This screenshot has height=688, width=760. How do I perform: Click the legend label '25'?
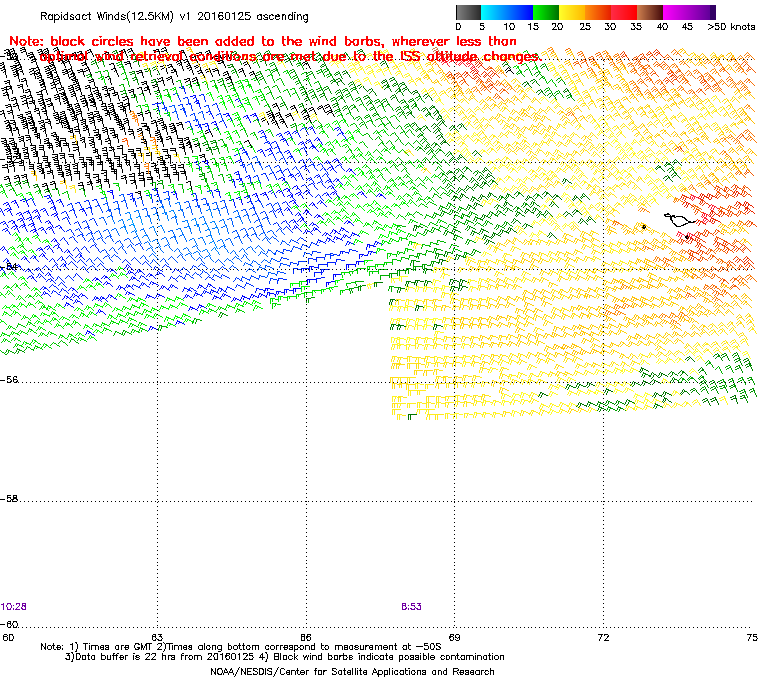point(585,27)
